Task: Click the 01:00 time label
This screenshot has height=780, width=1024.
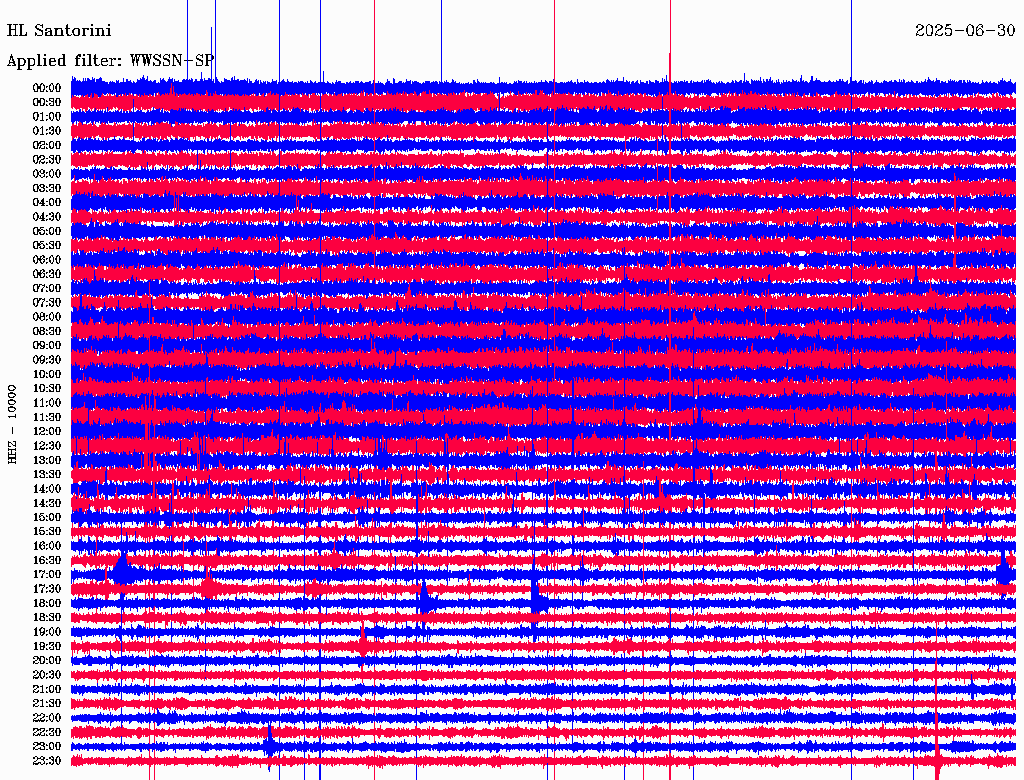Action: click(x=47, y=117)
